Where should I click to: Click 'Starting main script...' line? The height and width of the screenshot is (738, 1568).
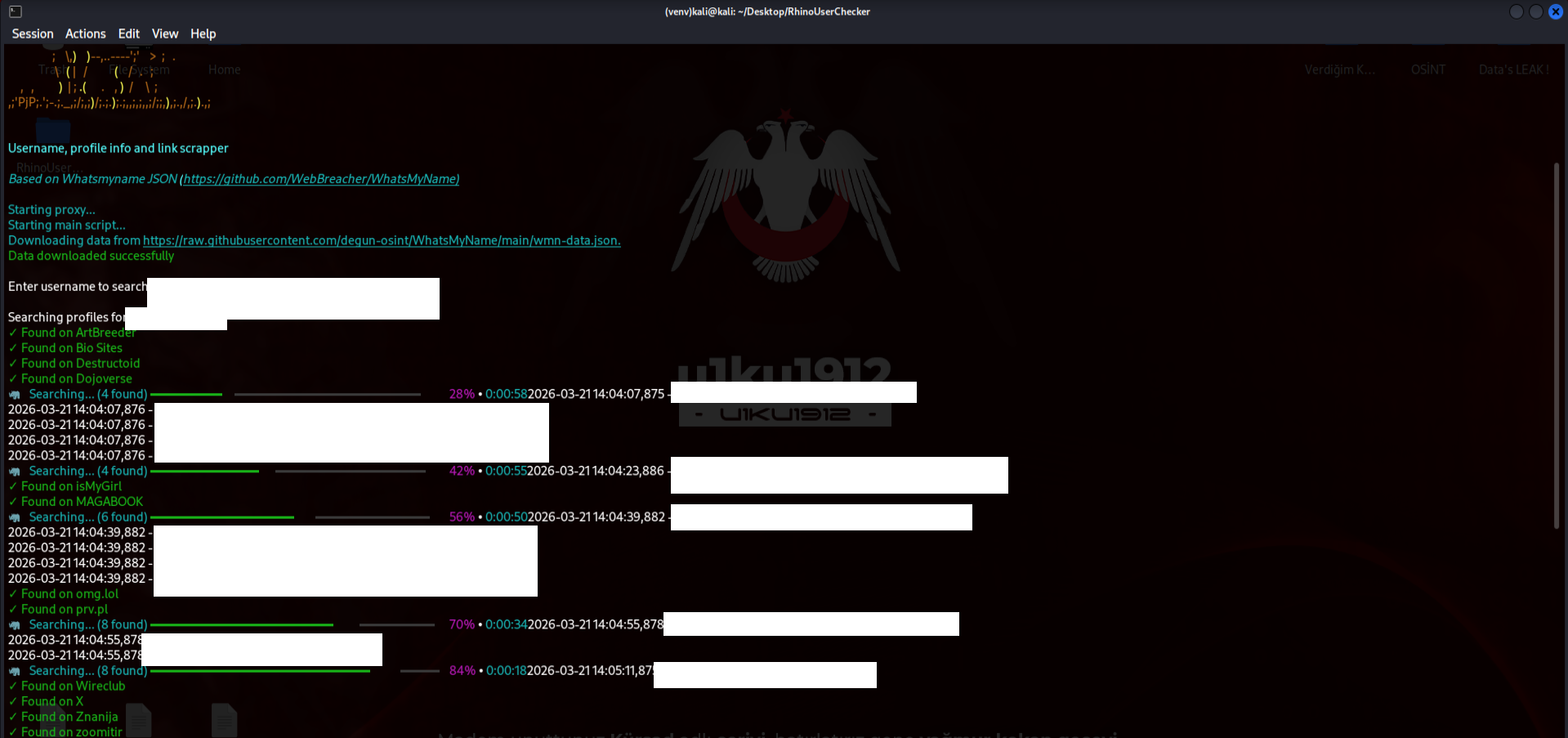pyautogui.click(x=67, y=226)
